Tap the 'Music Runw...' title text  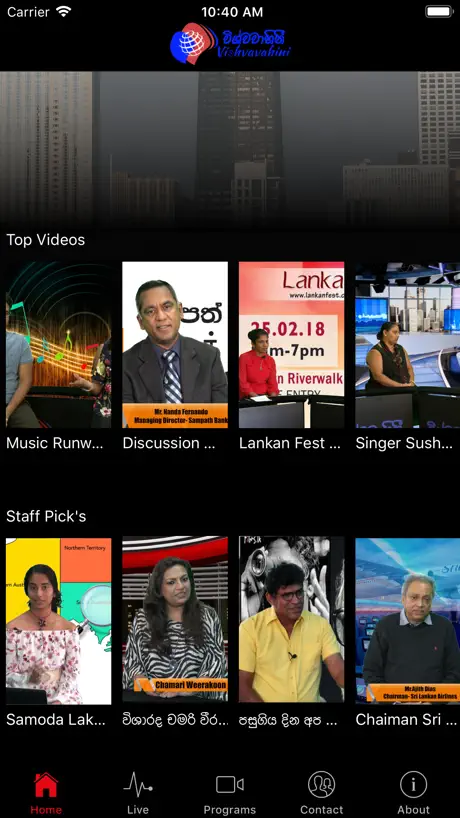(55, 443)
